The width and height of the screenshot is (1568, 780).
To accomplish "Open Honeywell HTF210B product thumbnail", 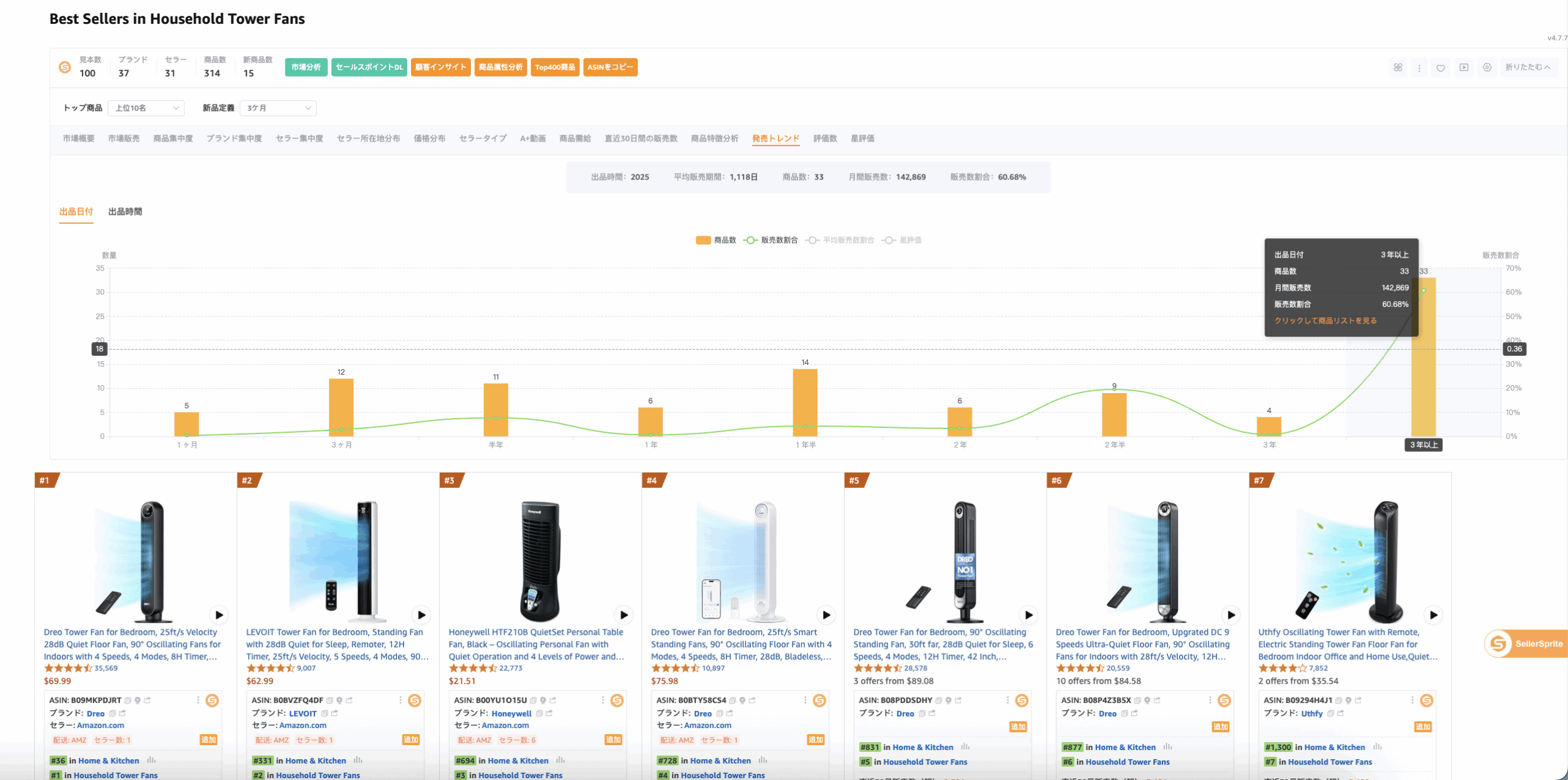I will point(540,561).
